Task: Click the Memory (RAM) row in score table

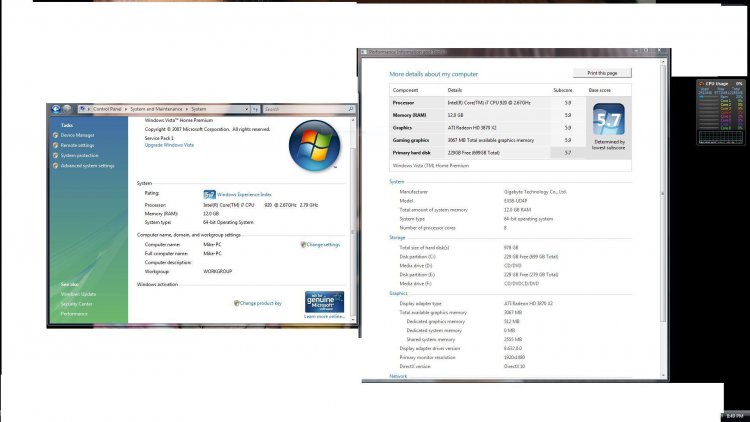Action: click(487, 115)
